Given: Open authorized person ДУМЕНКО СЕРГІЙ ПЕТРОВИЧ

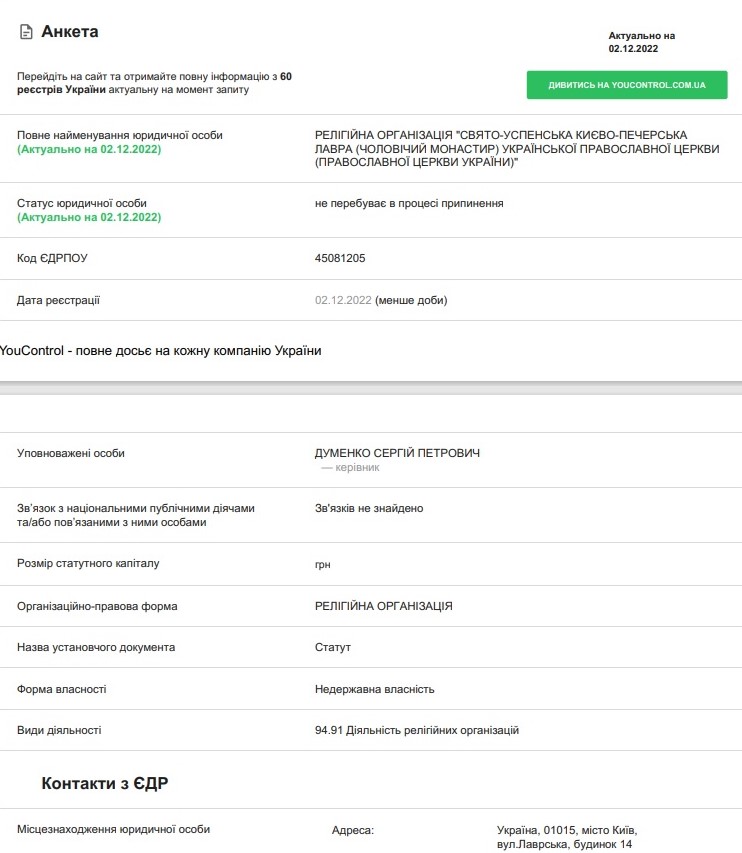Looking at the screenshot, I should point(397,453).
